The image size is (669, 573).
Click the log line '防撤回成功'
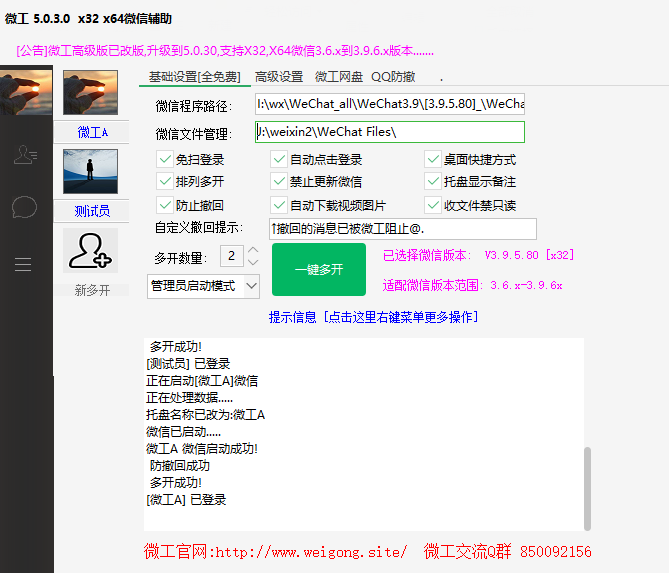point(180,465)
